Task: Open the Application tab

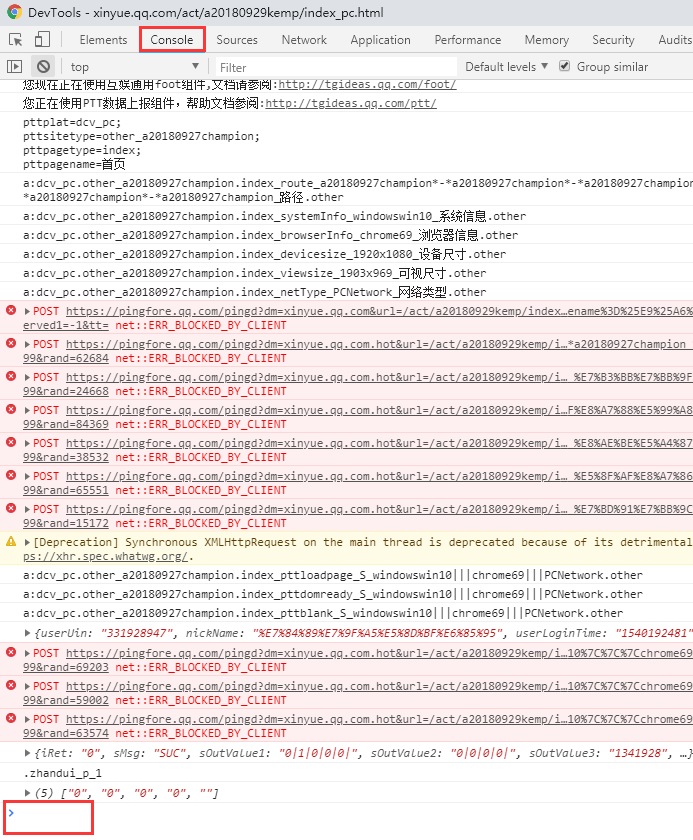Action: coord(380,40)
